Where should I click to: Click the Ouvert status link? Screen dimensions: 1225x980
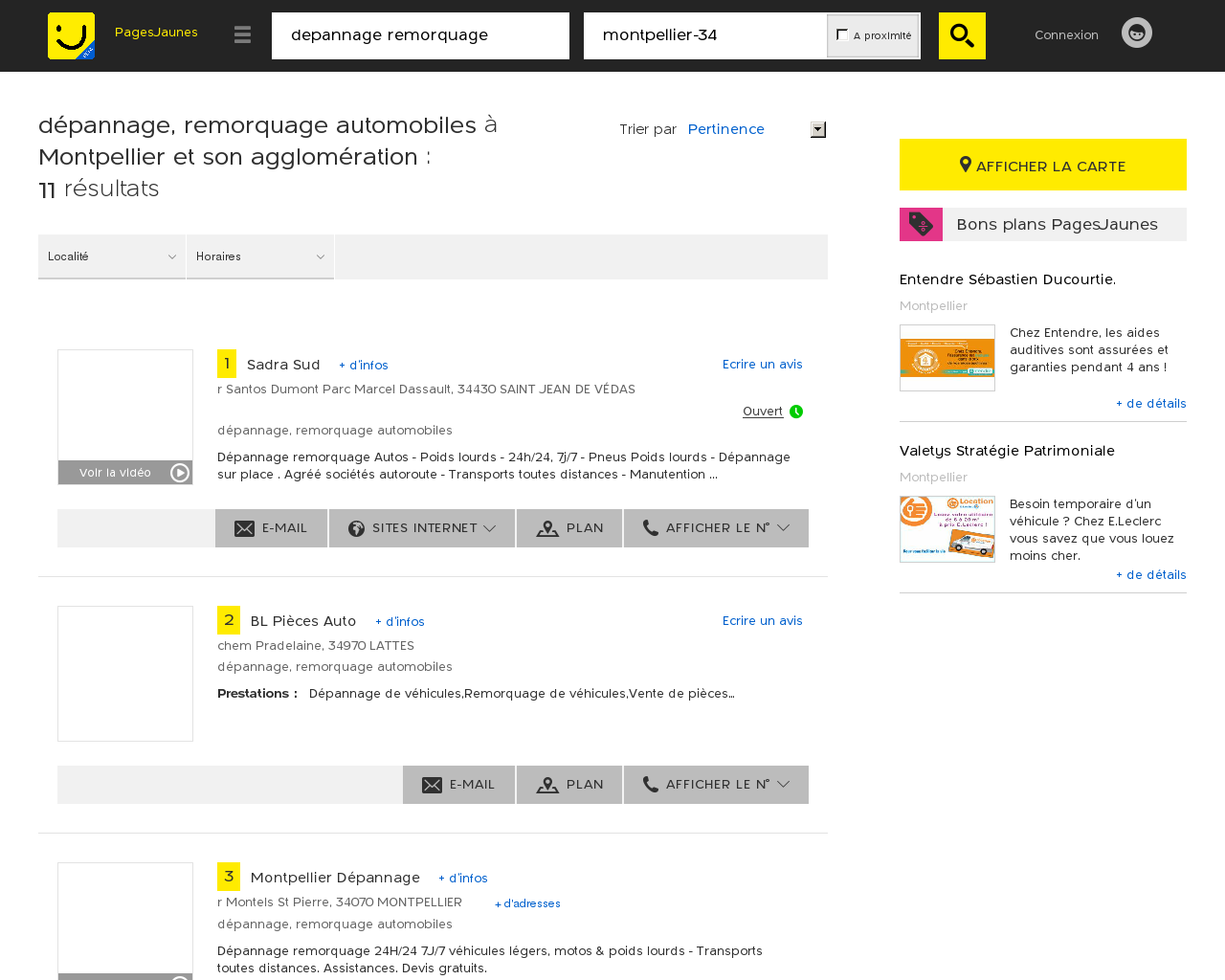click(763, 412)
